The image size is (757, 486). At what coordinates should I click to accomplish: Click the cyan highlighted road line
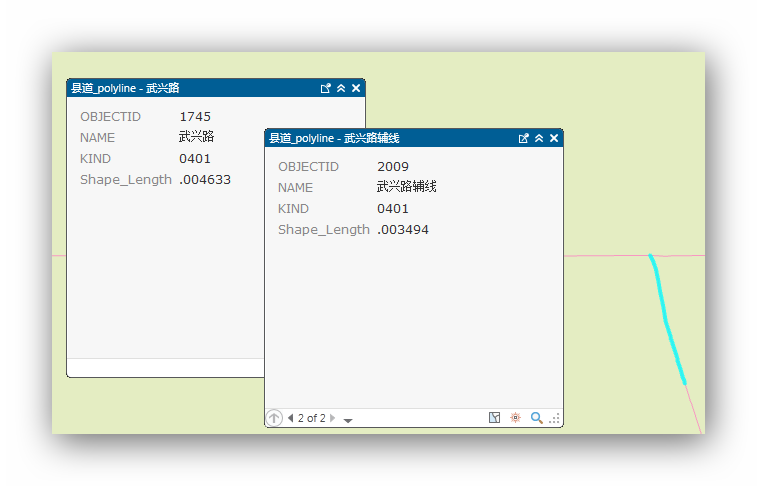point(667,319)
